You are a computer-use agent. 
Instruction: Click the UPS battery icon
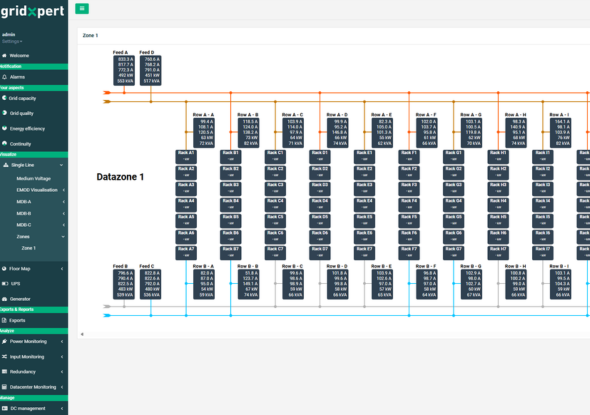(x=5, y=283)
